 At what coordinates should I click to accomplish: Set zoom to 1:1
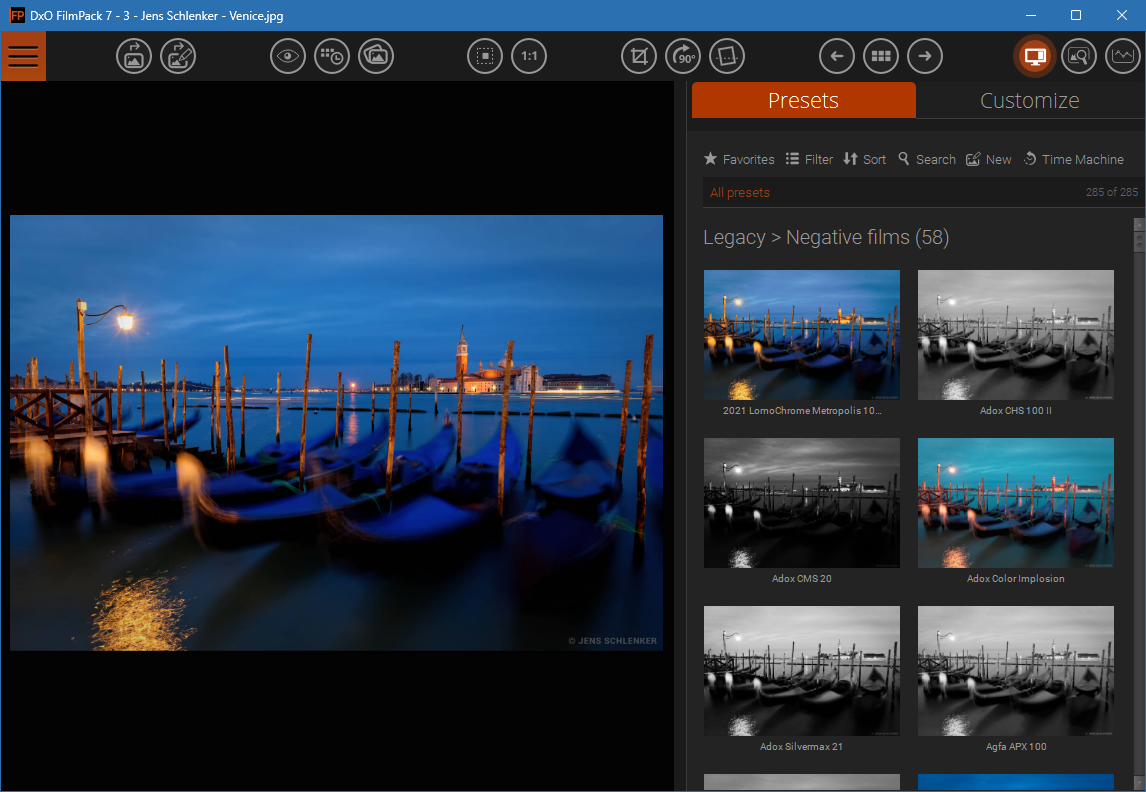[x=529, y=56]
